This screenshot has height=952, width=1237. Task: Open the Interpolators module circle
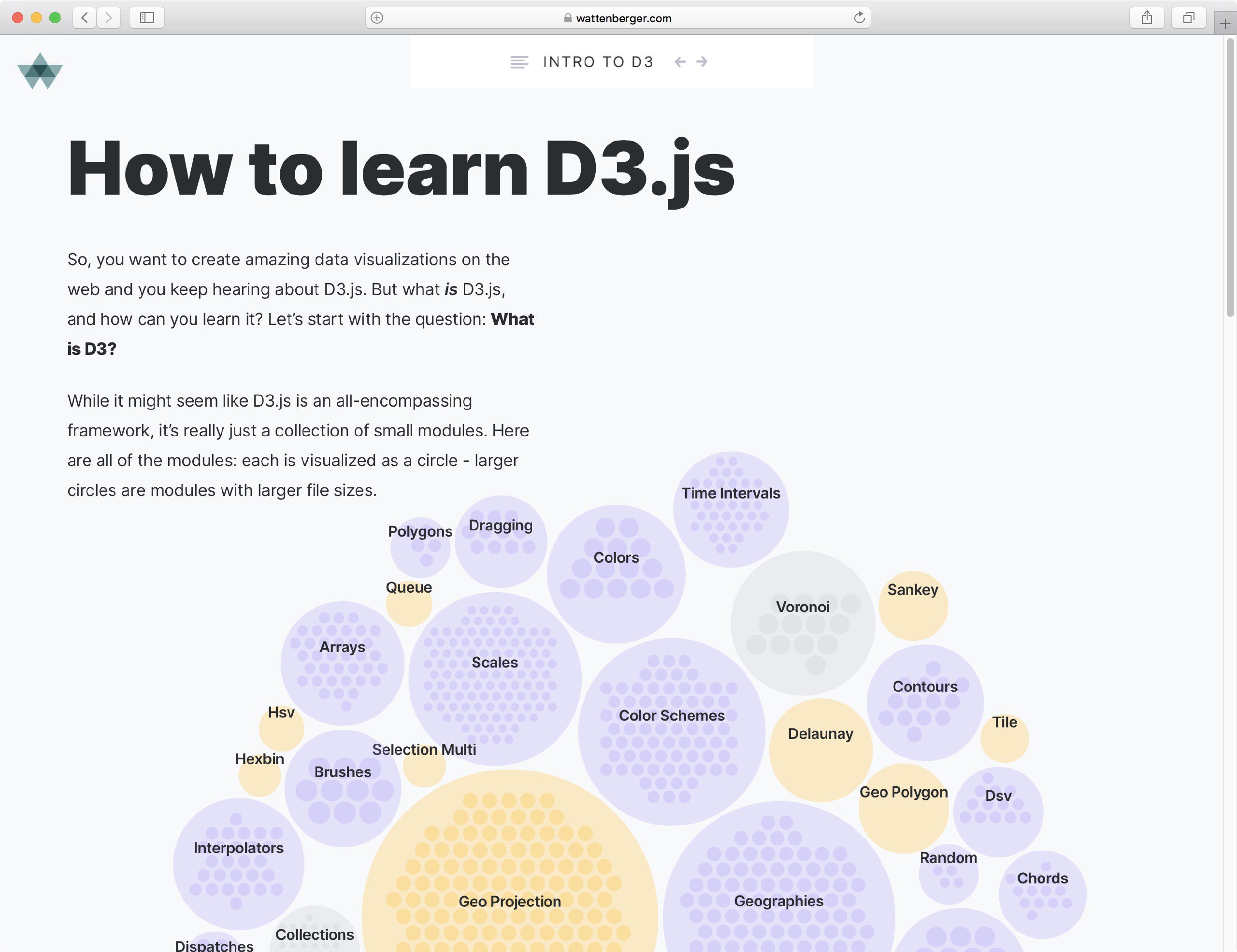pyautogui.click(x=239, y=864)
